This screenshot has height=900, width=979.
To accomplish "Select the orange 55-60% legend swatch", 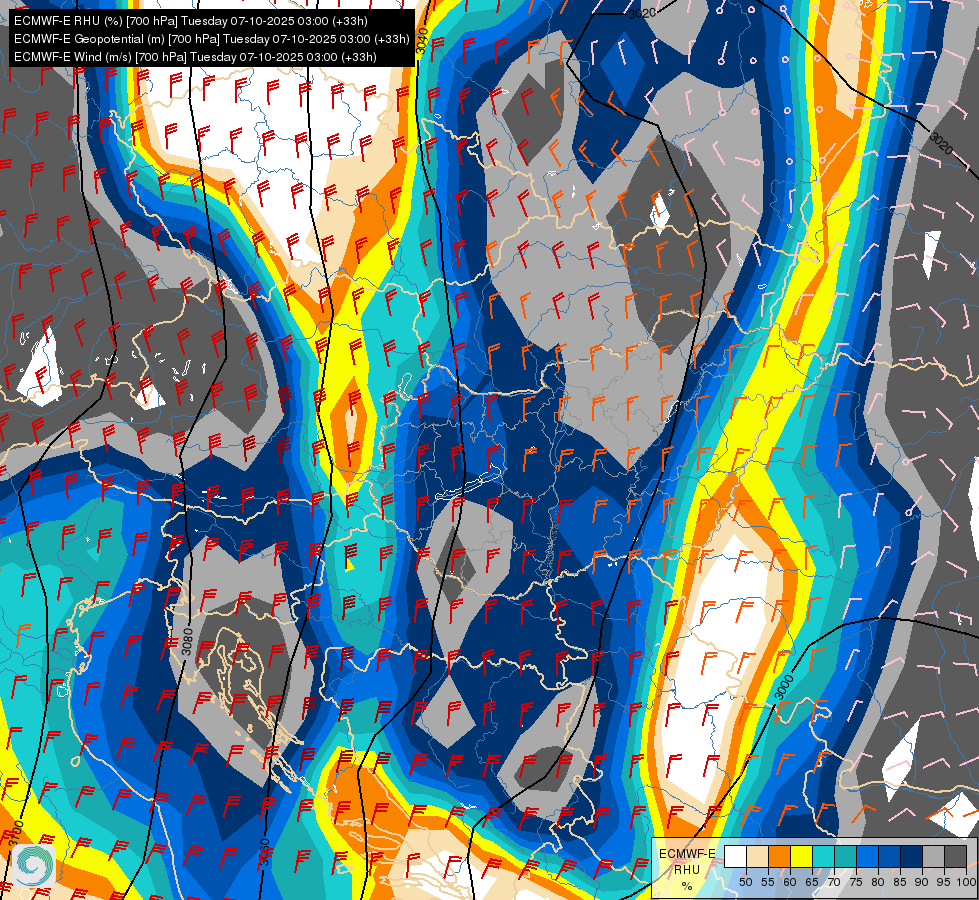I will [x=779, y=856].
